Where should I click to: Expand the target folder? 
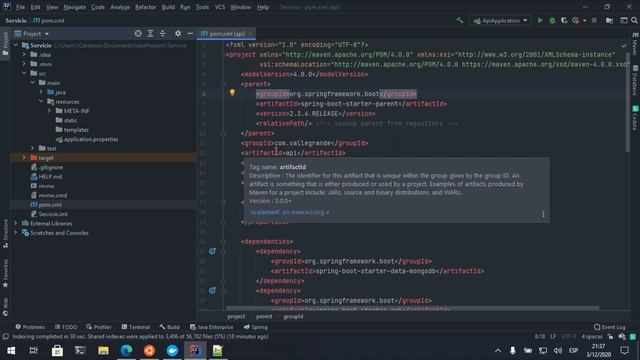(24, 158)
